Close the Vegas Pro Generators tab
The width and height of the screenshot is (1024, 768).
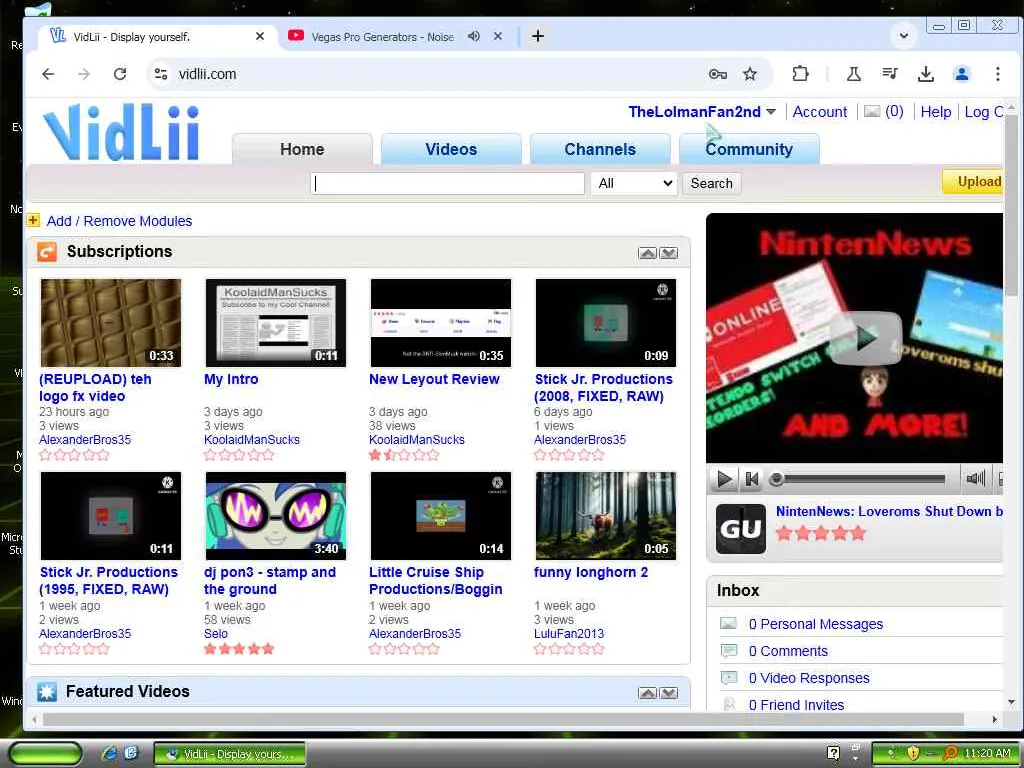click(x=498, y=36)
